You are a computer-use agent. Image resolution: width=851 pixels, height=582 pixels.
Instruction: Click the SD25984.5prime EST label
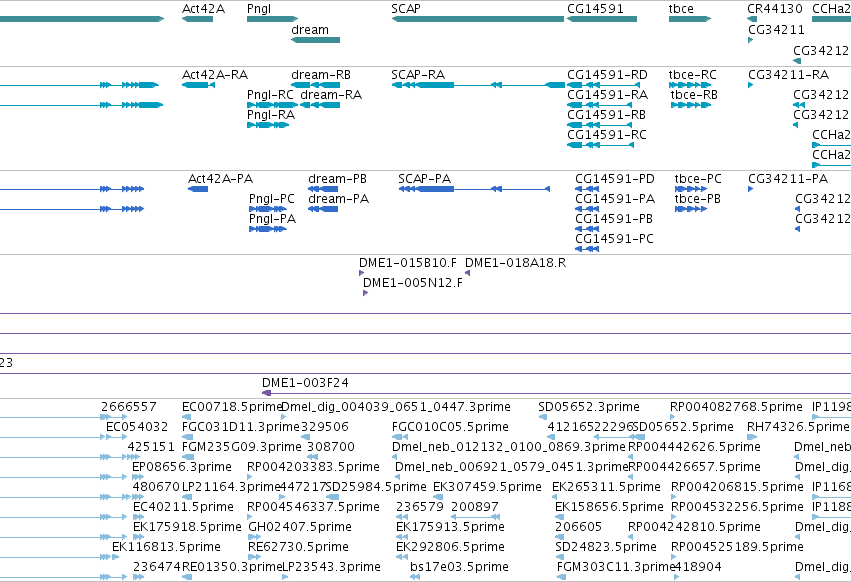point(376,487)
